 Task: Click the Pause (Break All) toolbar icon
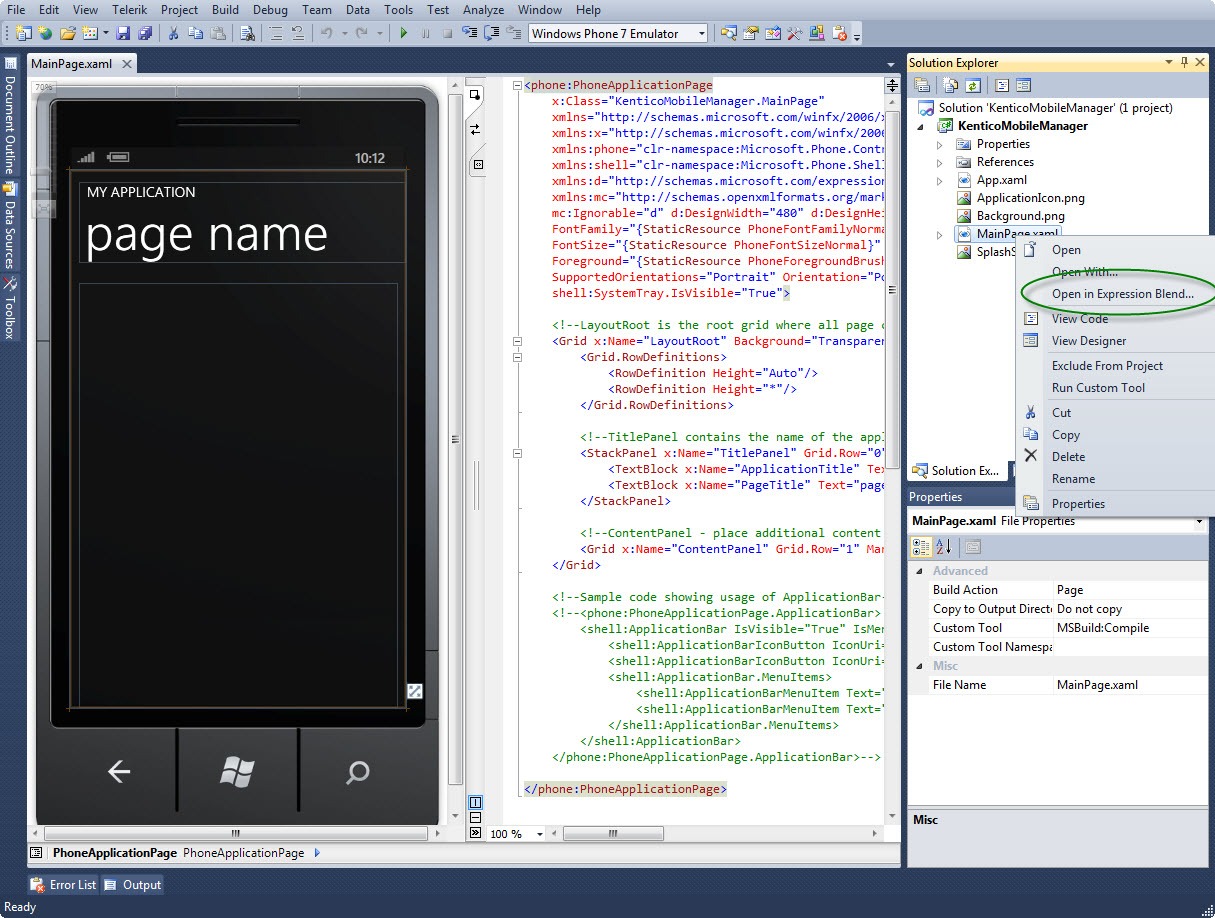tap(426, 33)
